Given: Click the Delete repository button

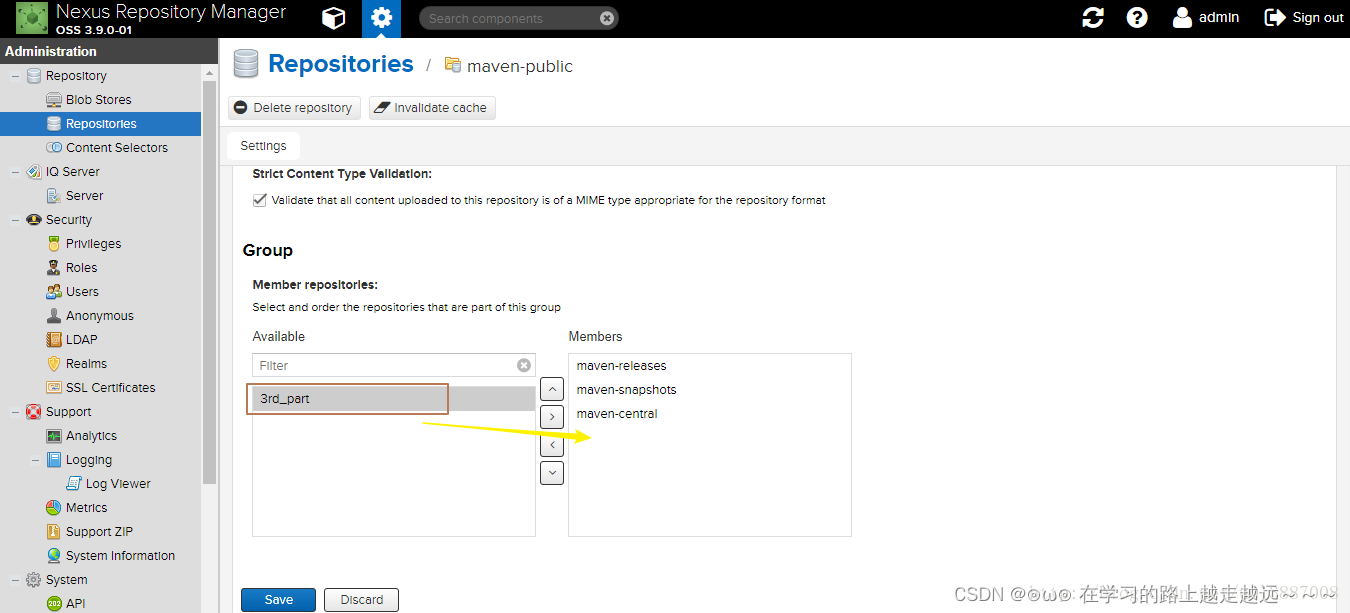Looking at the screenshot, I should pyautogui.click(x=294, y=108).
